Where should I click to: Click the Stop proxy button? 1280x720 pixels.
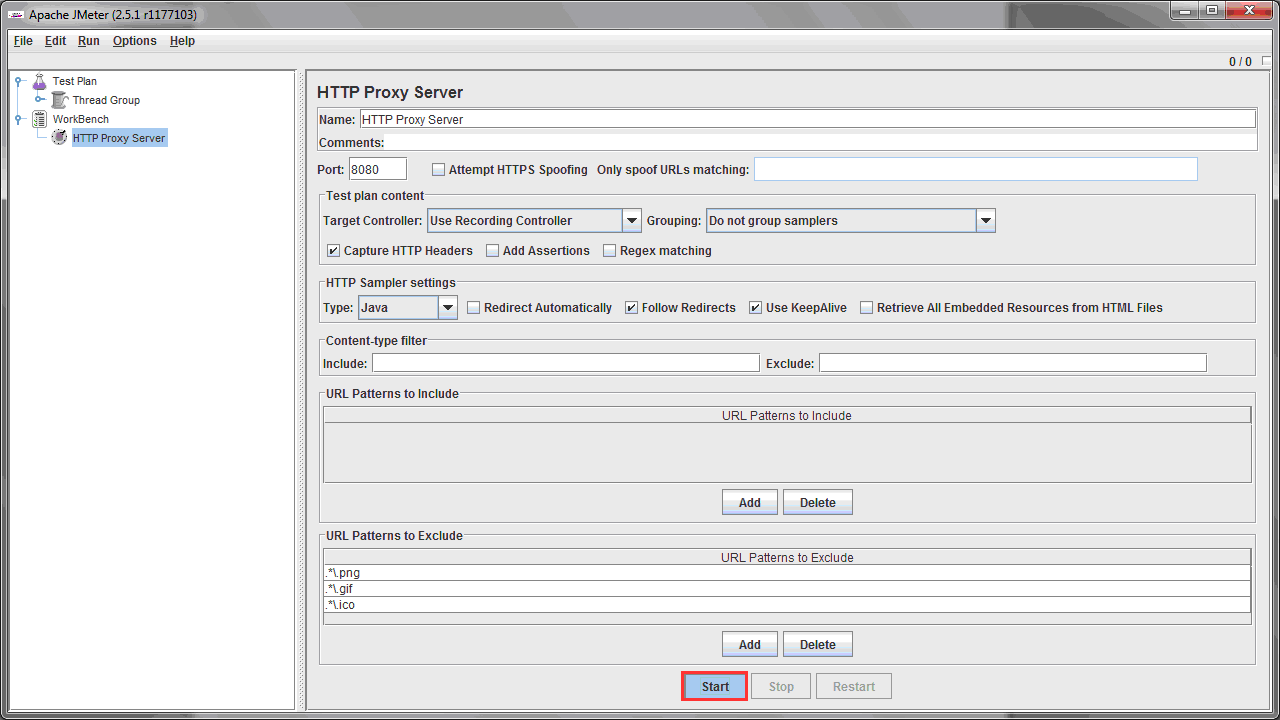781,687
